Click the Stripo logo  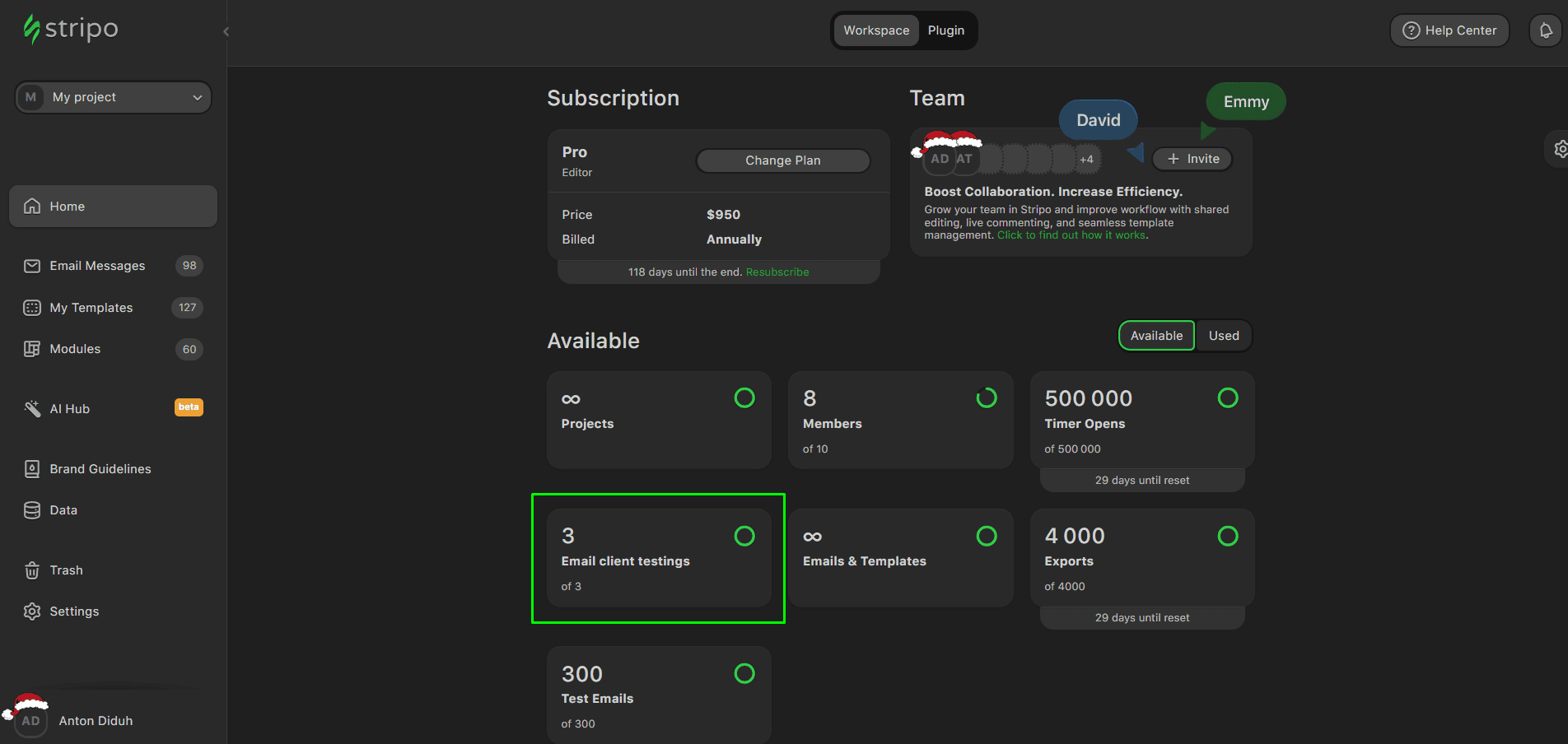(x=71, y=29)
